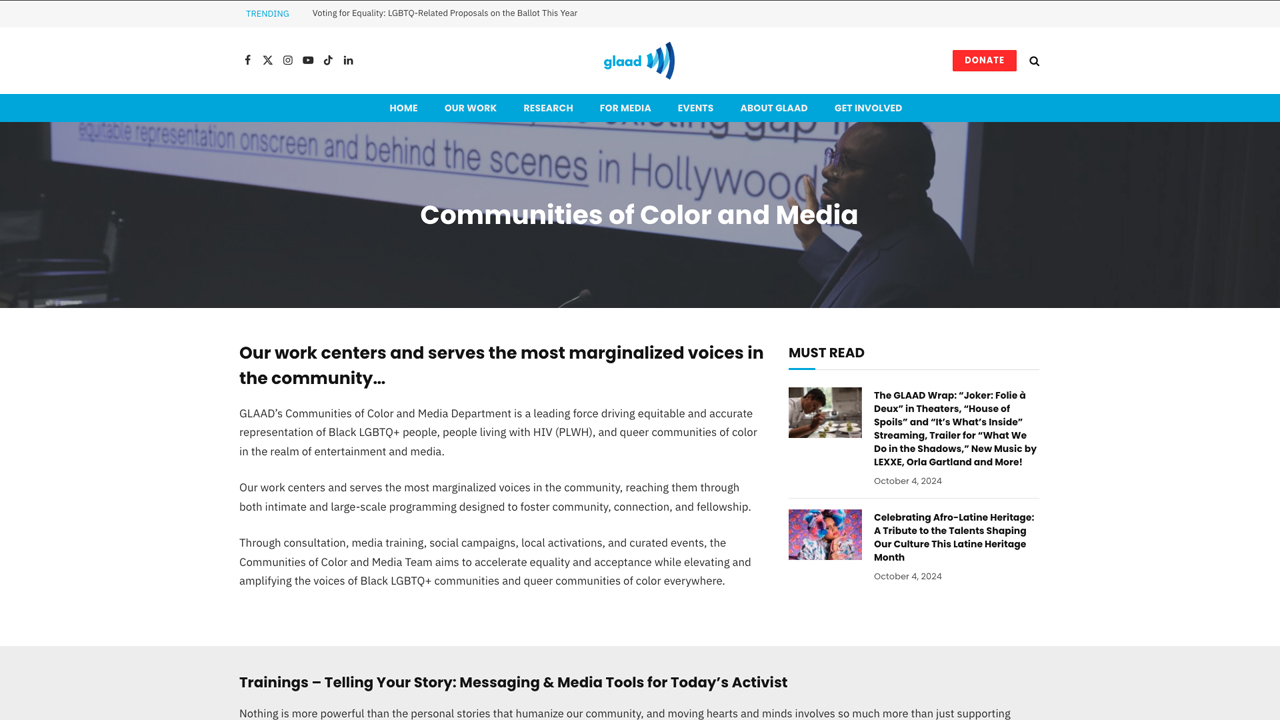Screen dimensions: 1280x720
Task: Open trending Voting for Equality headline
Action: pos(445,13)
